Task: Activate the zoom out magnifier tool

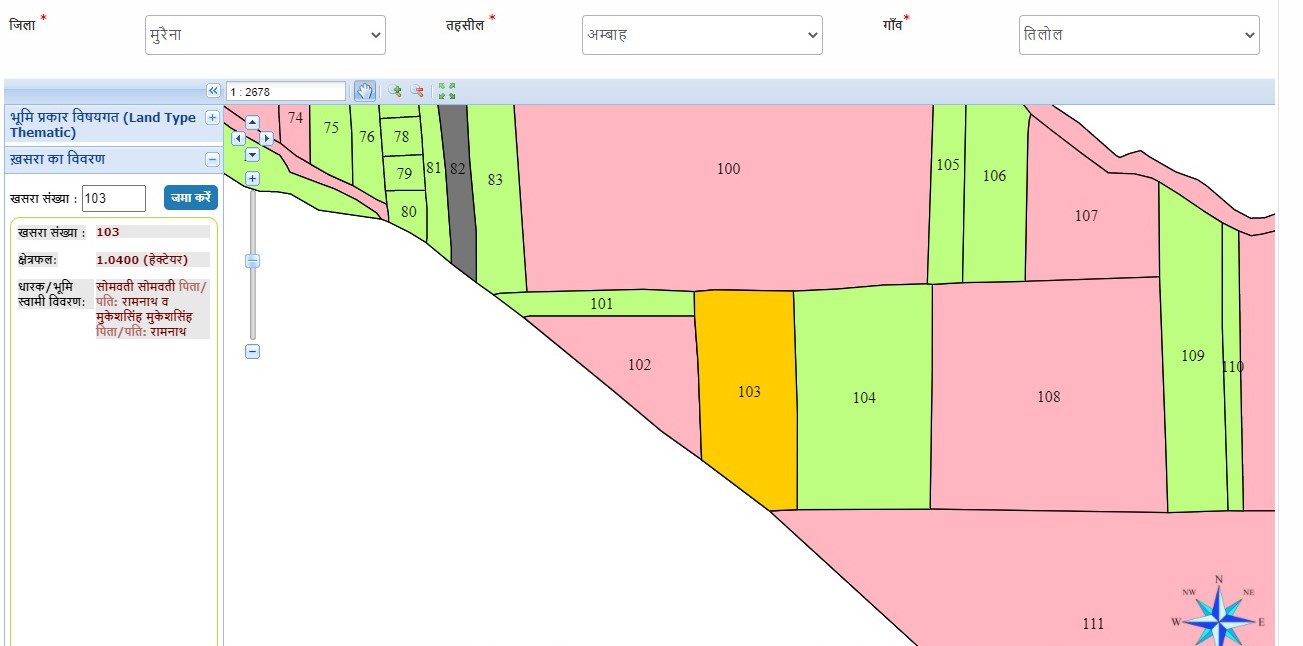Action: click(x=417, y=91)
